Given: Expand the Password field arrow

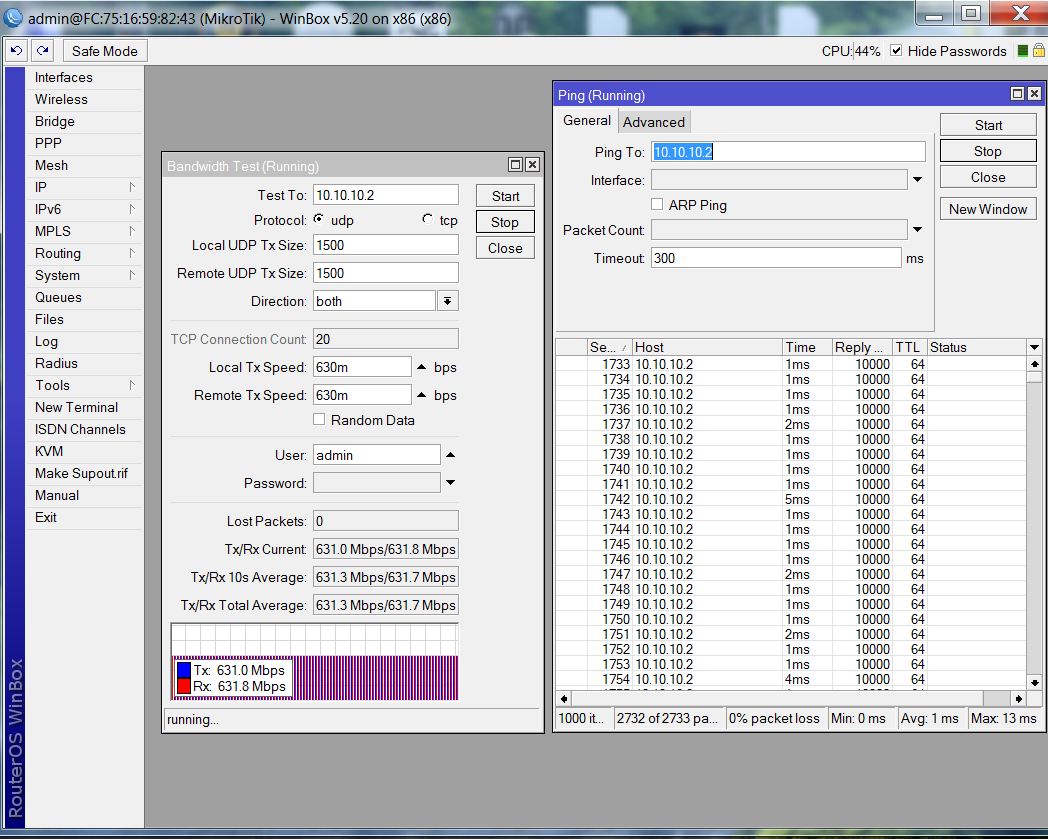Looking at the screenshot, I should (x=450, y=483).
